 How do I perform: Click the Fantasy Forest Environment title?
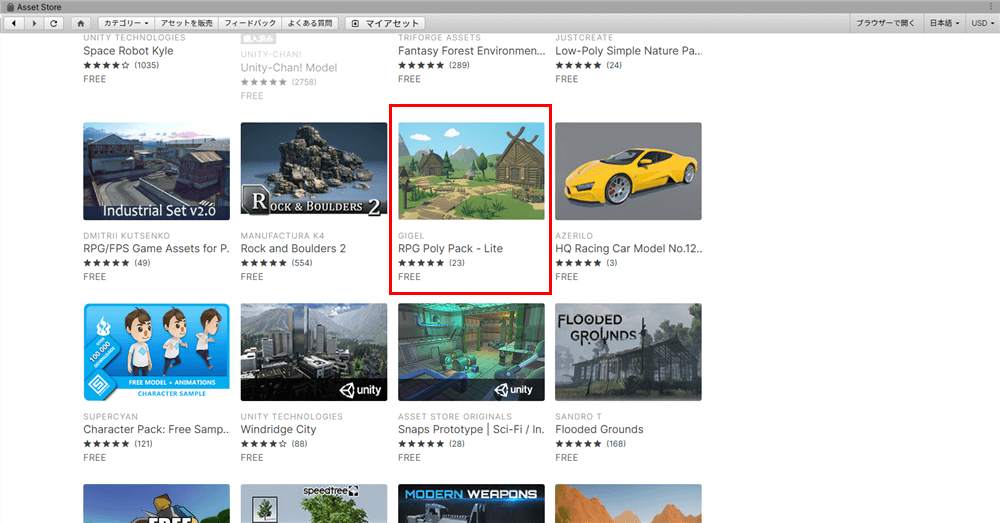472,51
